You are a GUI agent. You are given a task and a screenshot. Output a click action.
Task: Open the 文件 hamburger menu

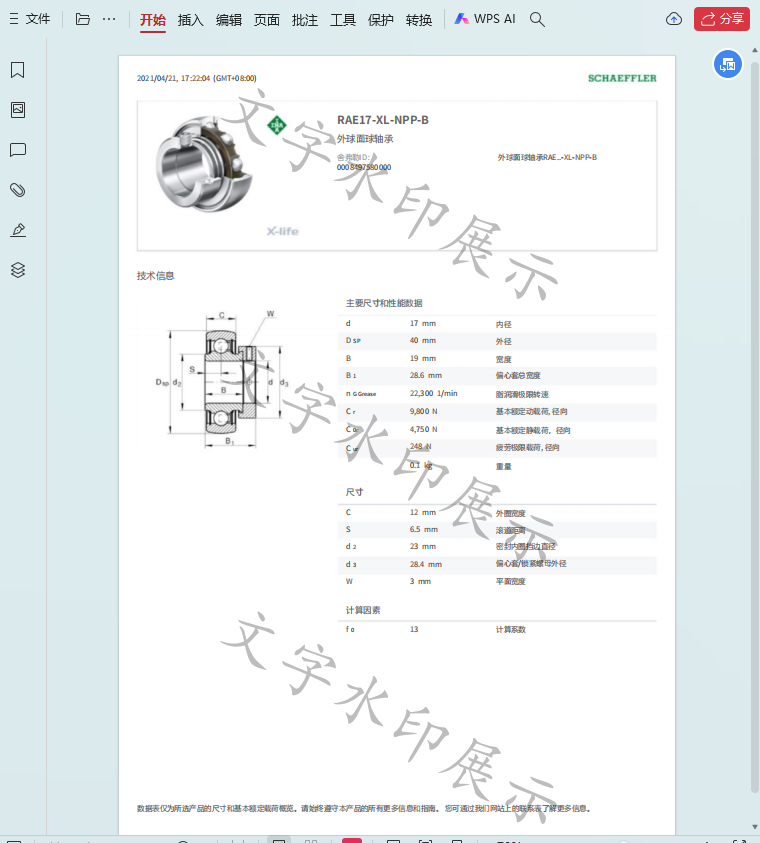pos(30,19)
